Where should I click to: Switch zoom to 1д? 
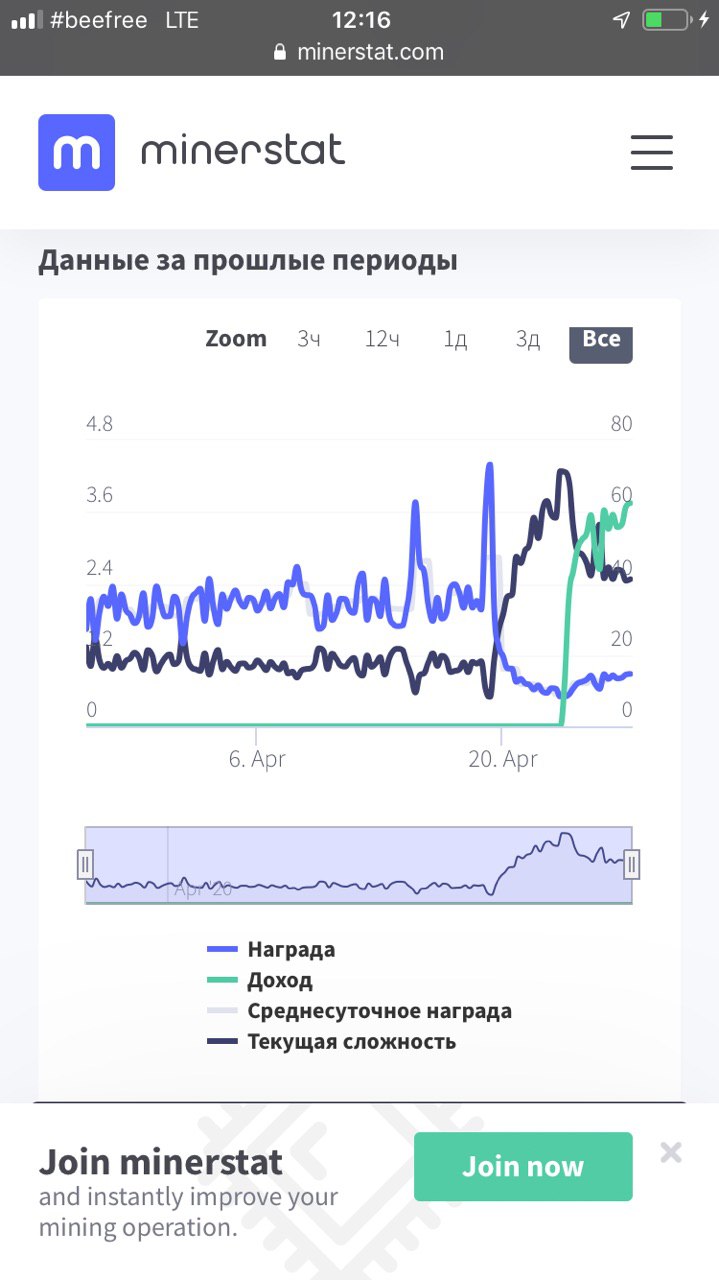[x=455, y=339]
